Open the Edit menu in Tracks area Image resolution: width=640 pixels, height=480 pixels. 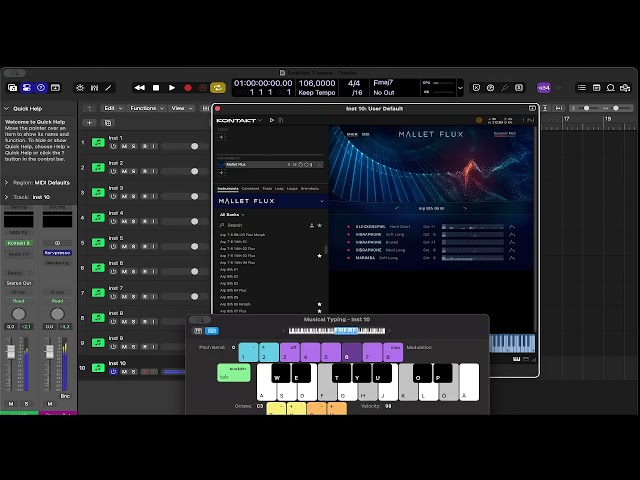point(113,108)
